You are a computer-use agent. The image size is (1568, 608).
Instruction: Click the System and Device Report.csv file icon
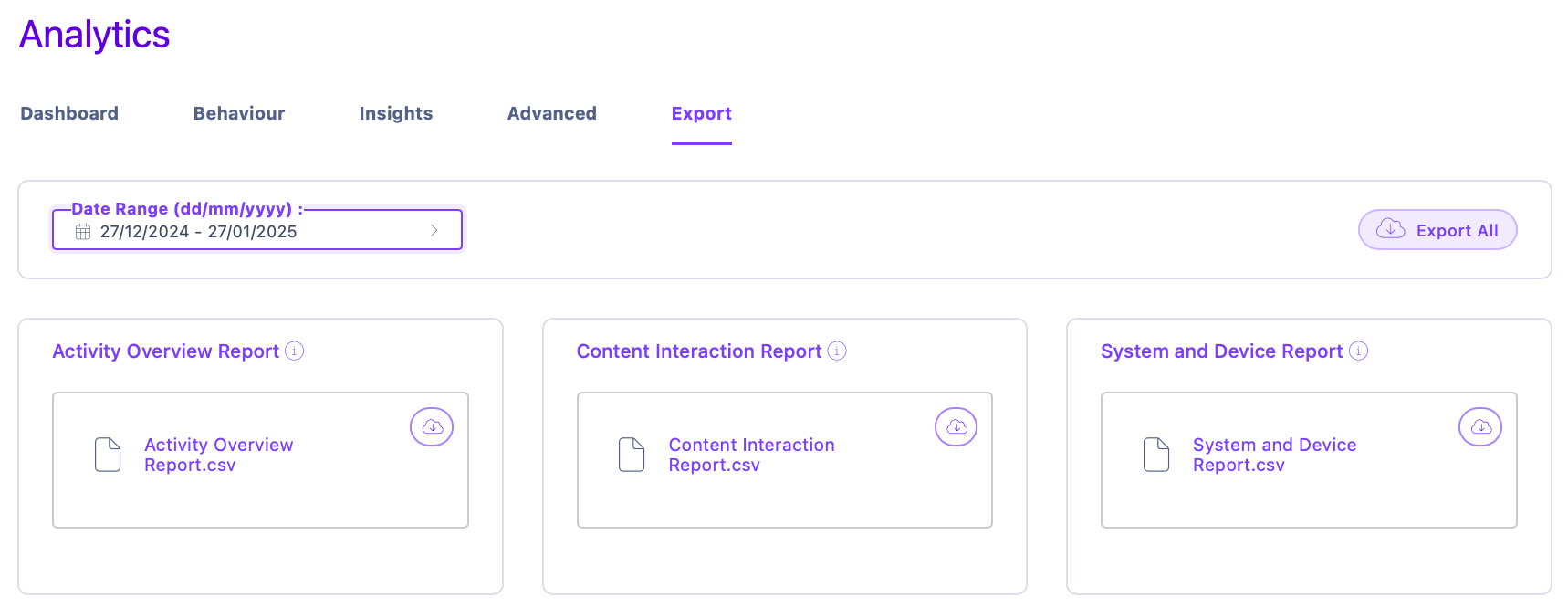tap(1156, 455)
